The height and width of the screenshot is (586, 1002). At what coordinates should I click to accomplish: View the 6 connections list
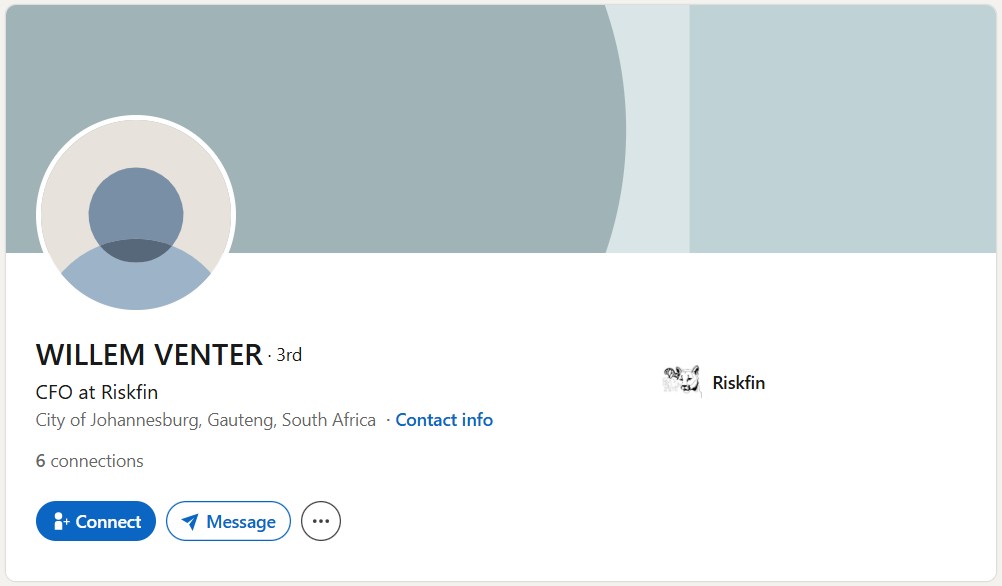tap(90, 461)
